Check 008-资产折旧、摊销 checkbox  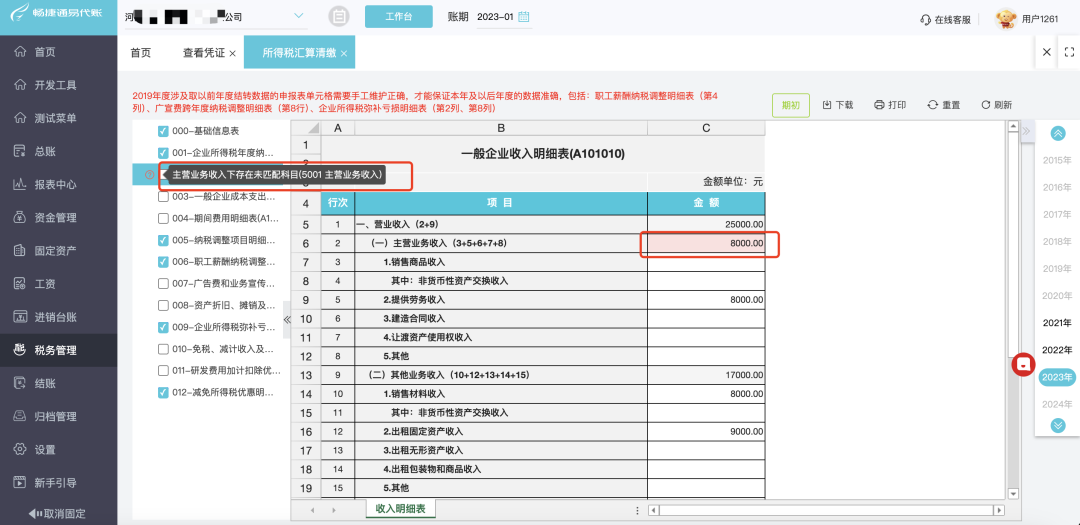[163, 305]
